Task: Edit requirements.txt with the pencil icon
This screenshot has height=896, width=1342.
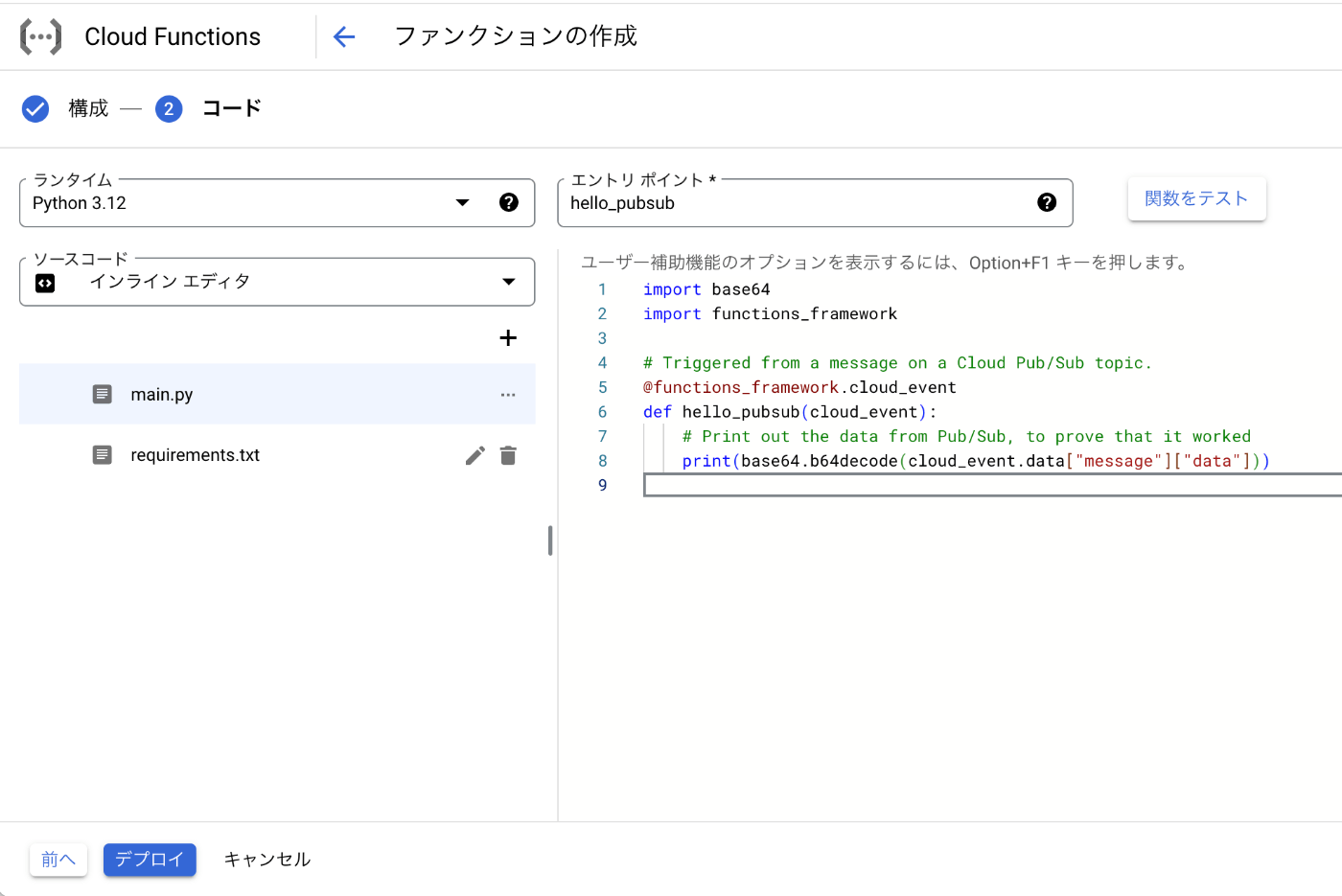Action: coord(475,455)
